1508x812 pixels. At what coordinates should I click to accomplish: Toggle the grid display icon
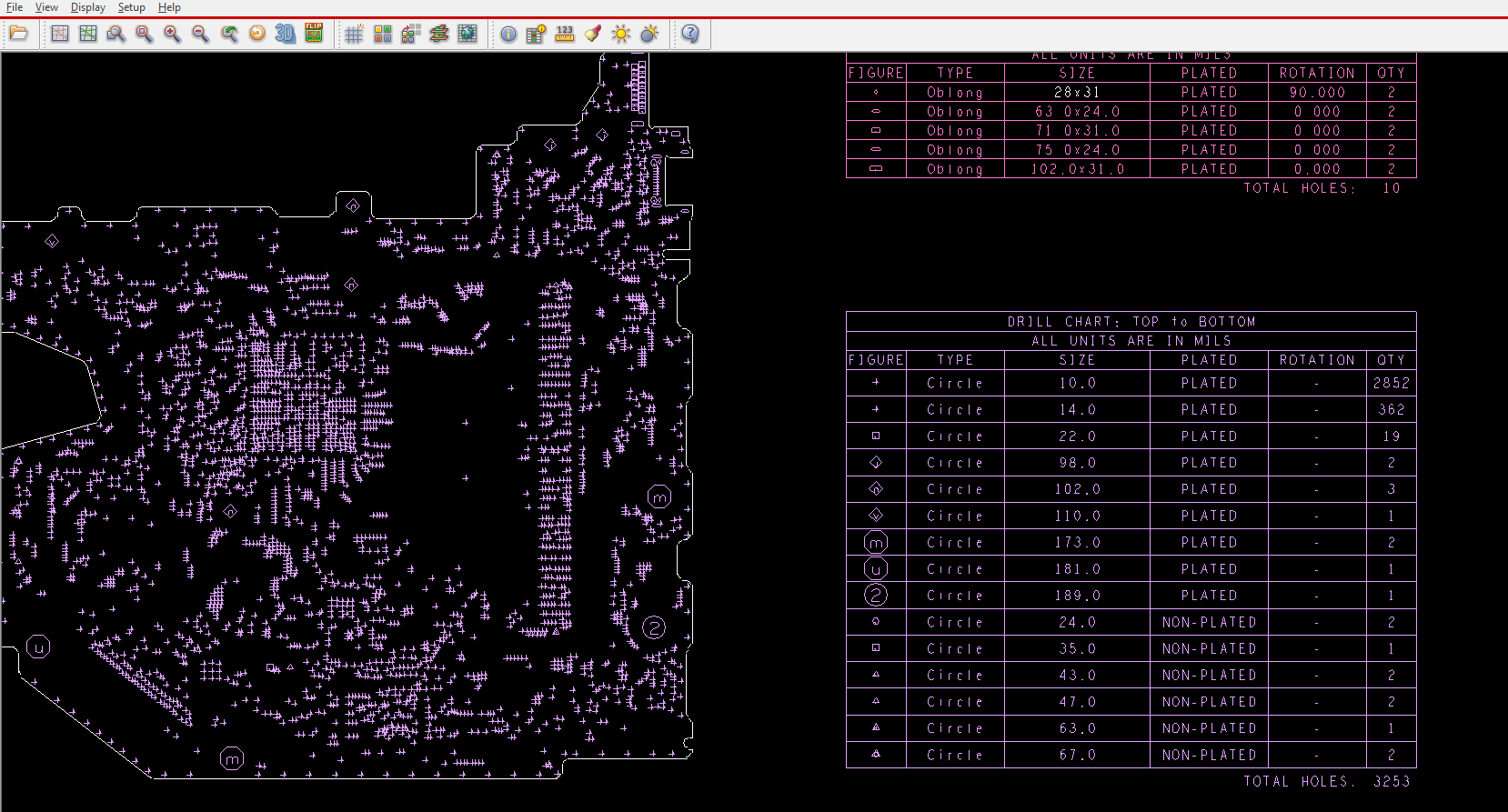click(x=354, y=35)
